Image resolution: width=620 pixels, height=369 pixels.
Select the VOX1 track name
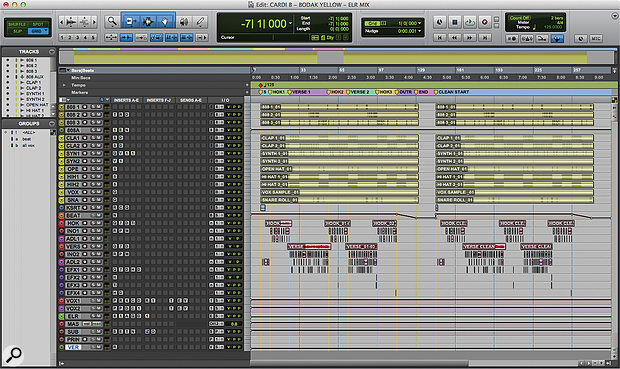pyautogui.click(x=73, y=301)
